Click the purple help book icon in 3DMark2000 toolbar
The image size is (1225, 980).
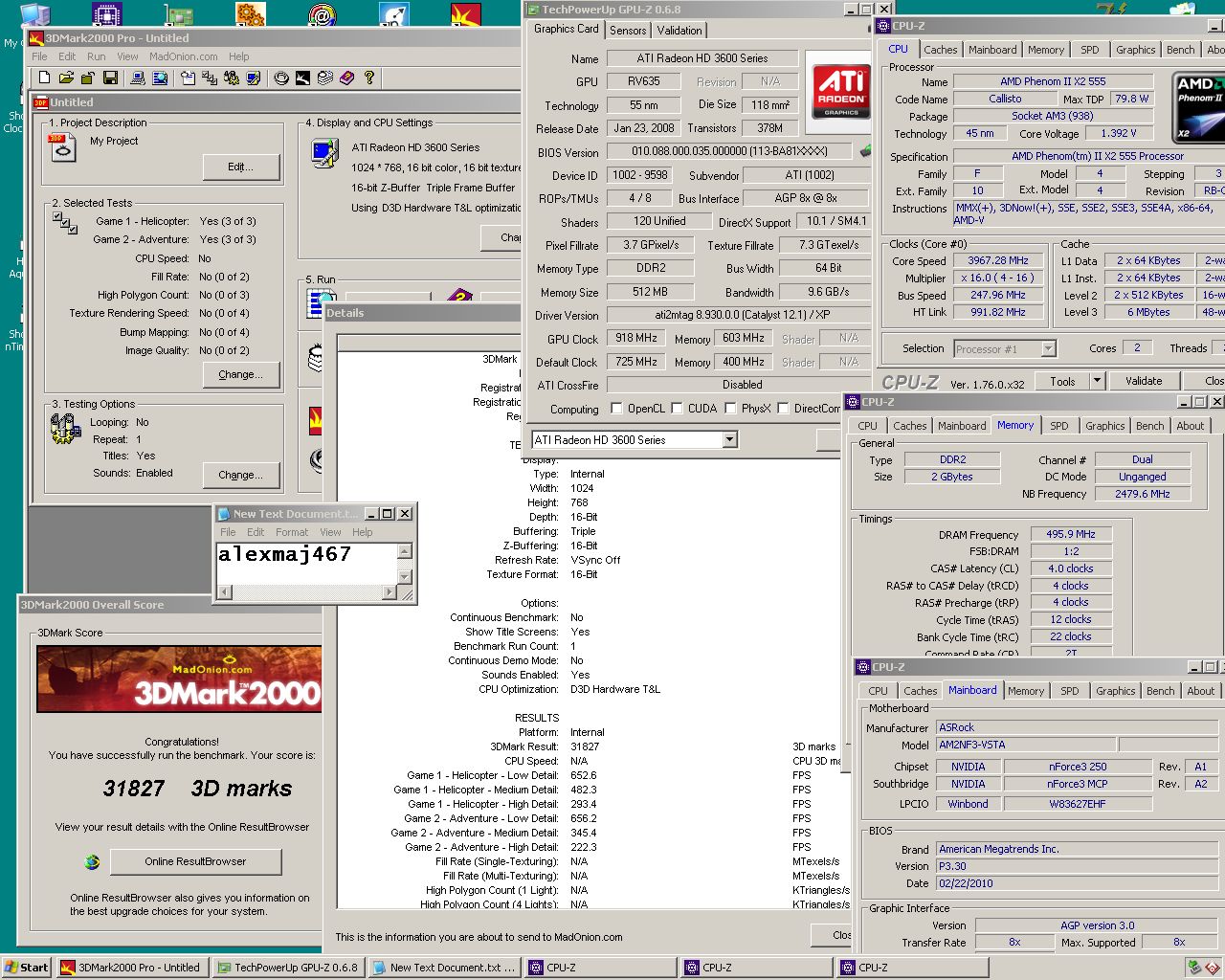pos(346,78)
